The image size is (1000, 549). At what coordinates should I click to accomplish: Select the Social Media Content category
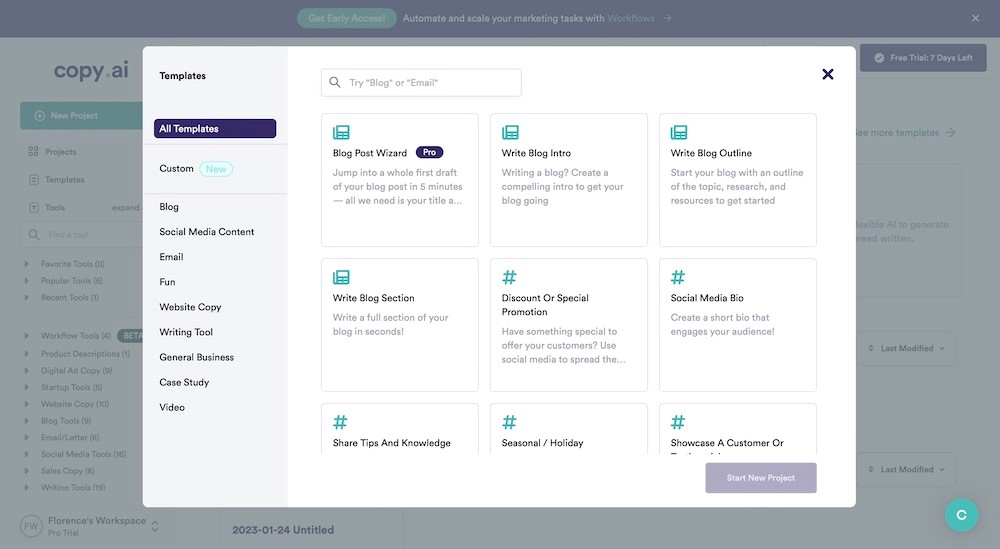[x=207, y=232]
